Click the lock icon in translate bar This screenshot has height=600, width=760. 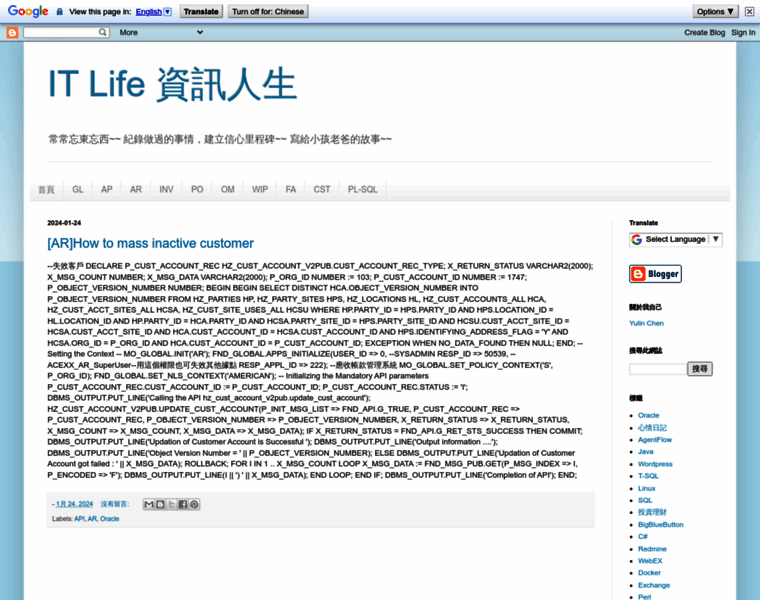click(59, 12)
